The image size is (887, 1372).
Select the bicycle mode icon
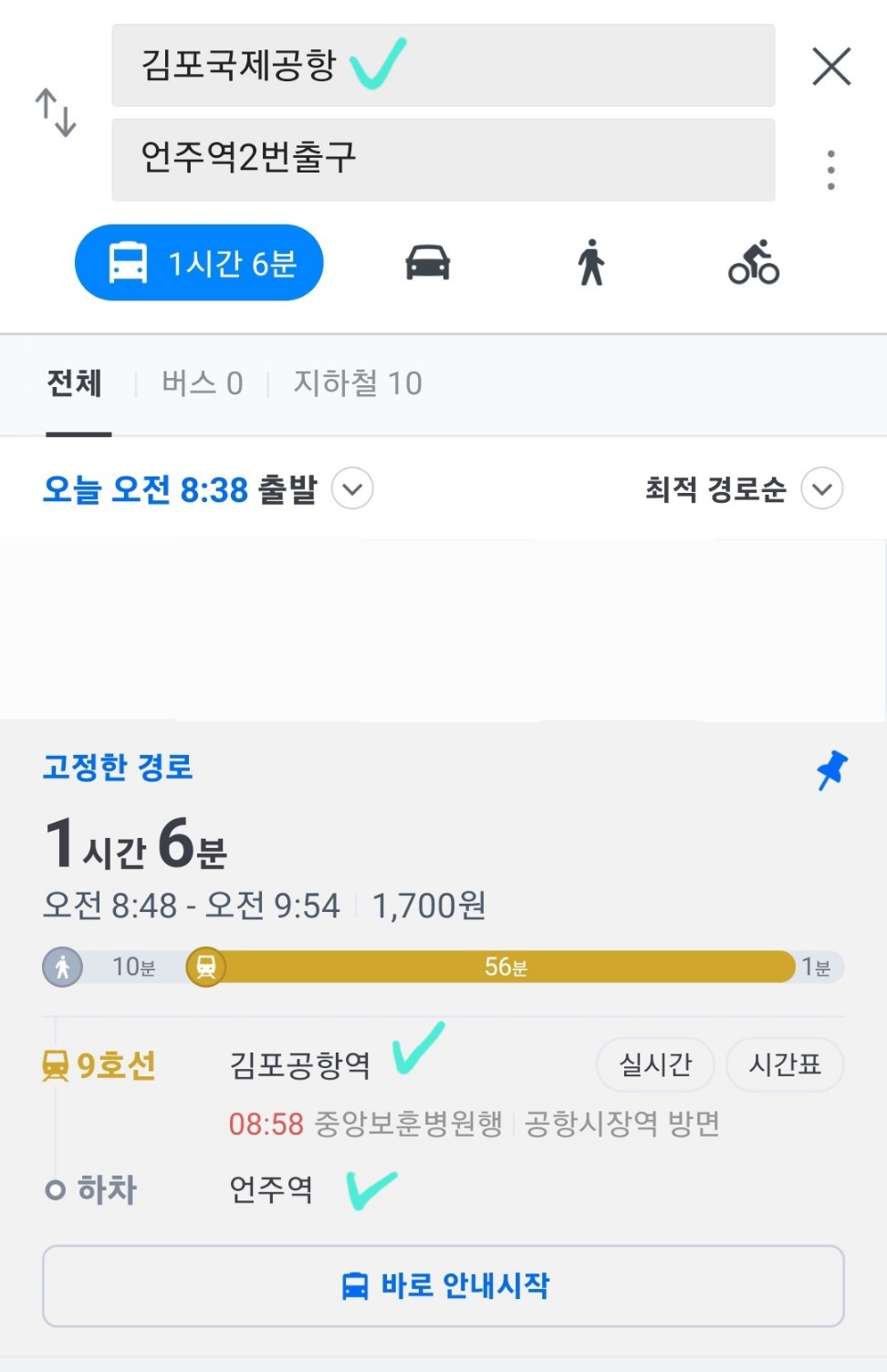754,263
